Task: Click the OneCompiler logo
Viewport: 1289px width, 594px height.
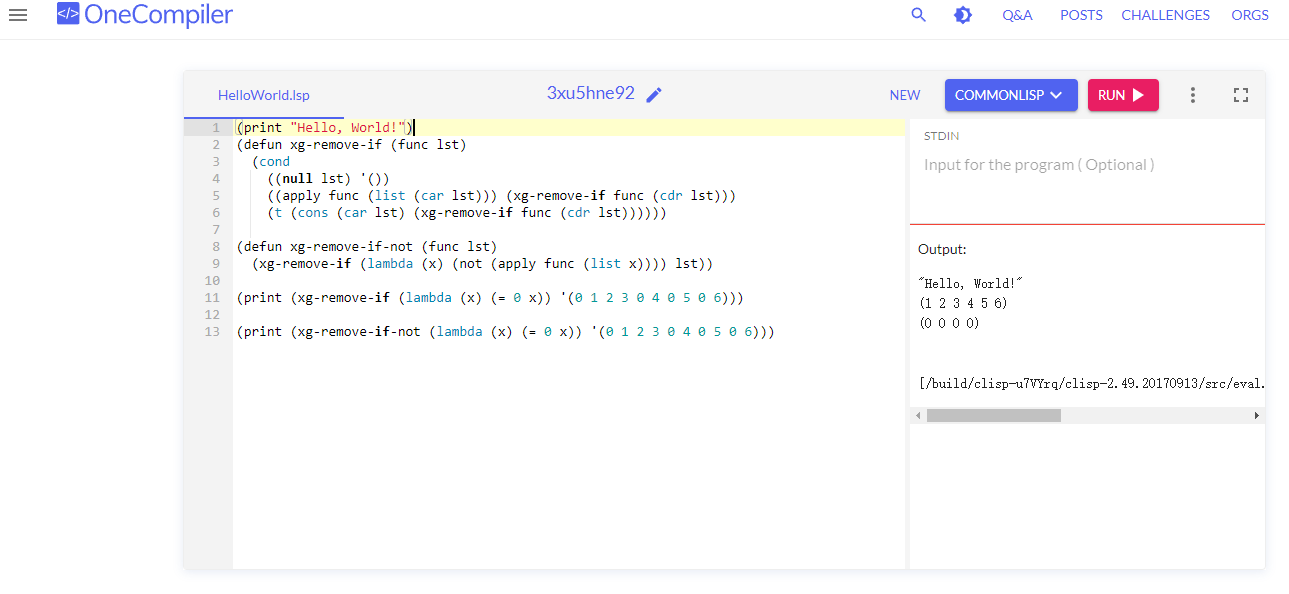Action: tap(145, 15)
